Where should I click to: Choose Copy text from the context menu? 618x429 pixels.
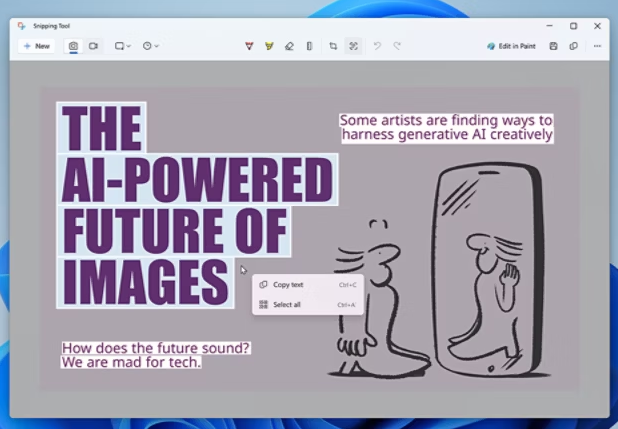click(x=288, y=285)
